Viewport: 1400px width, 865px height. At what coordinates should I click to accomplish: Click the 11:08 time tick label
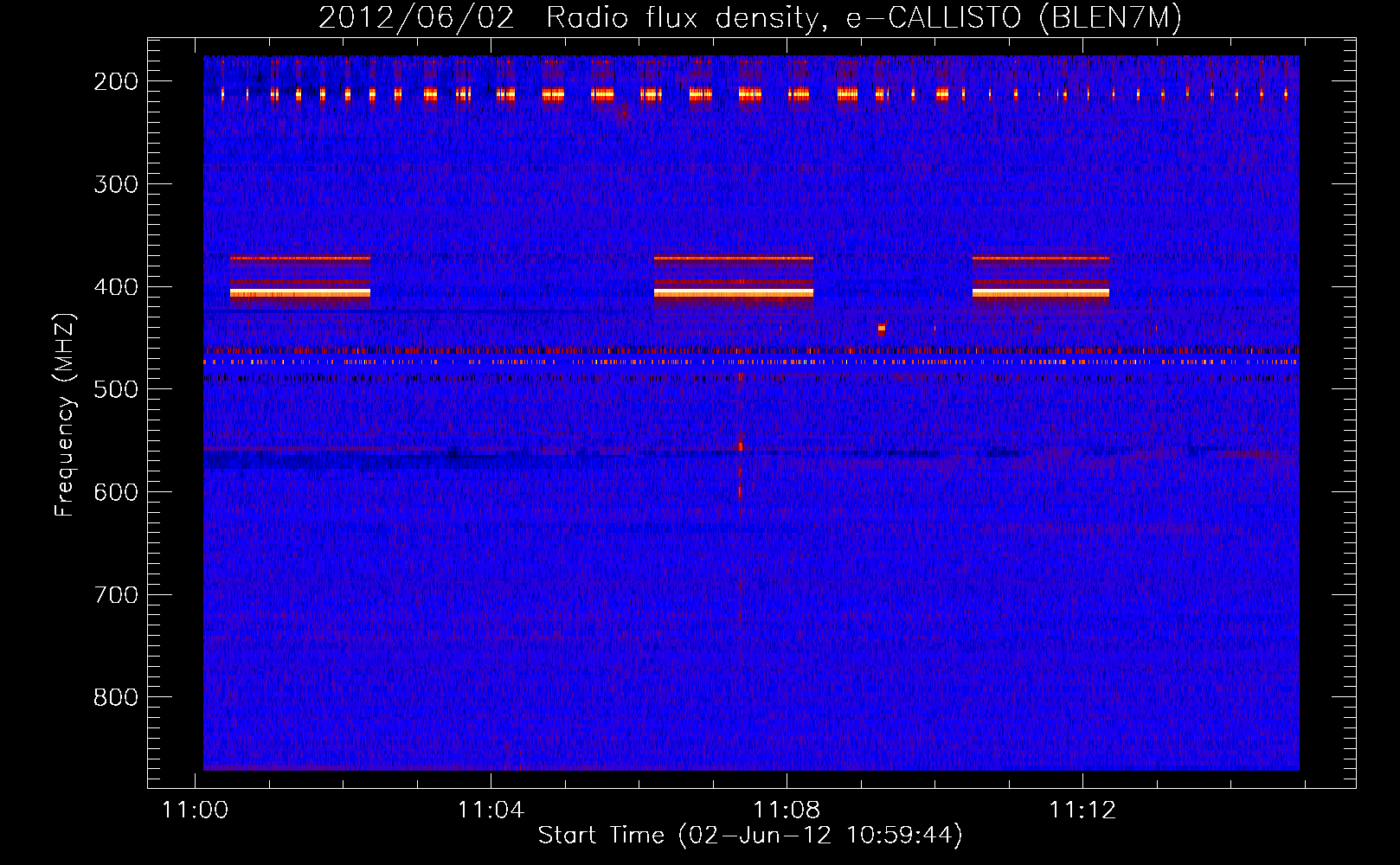[787, 810]
